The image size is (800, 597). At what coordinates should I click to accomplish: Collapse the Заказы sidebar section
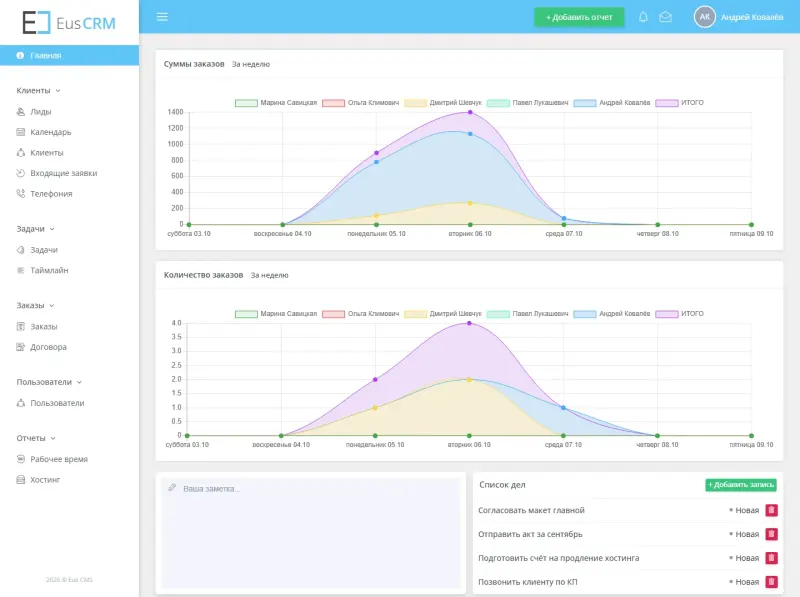point(35,305)
